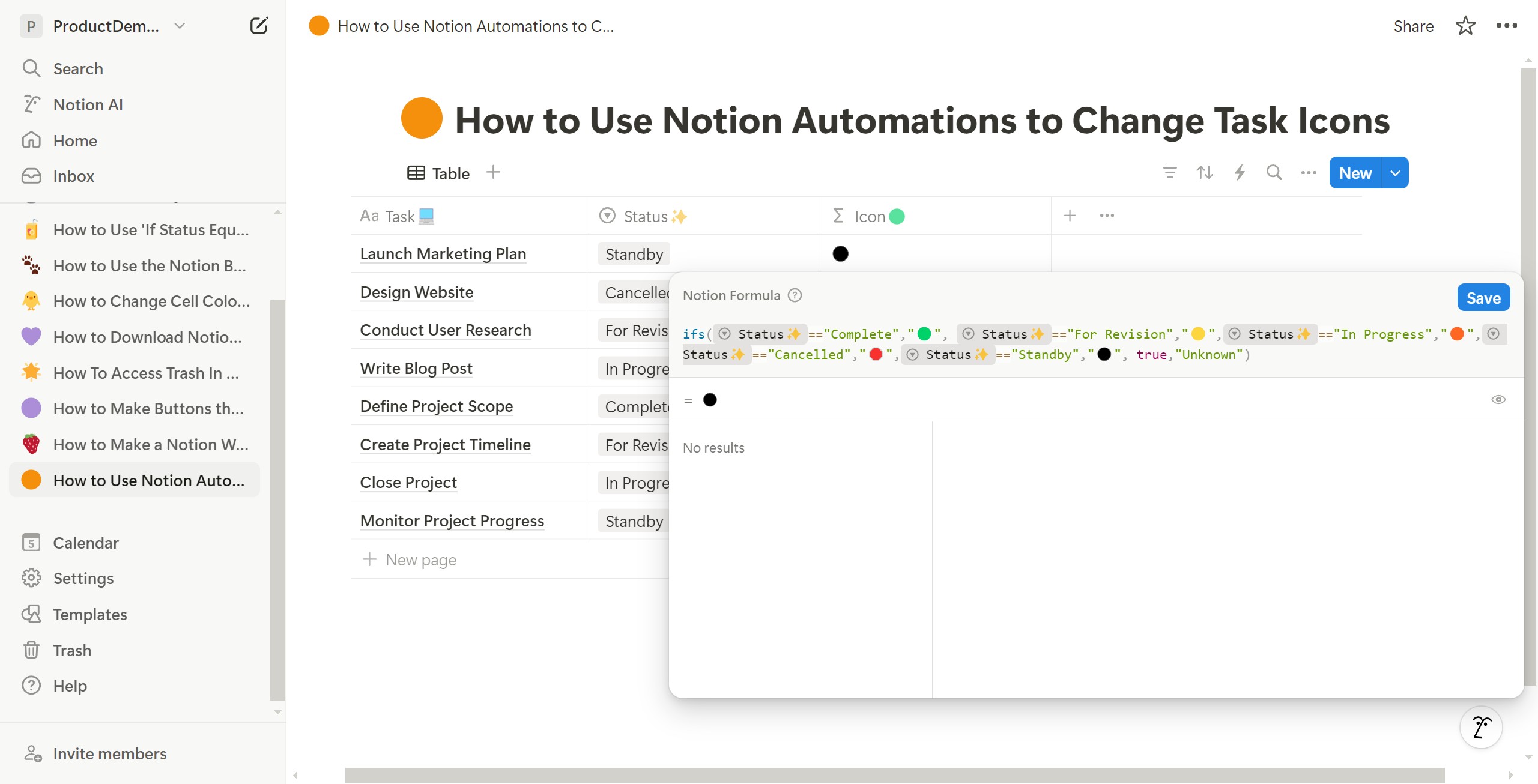Open column options dots beside the add-property plus

(1107, 215)
